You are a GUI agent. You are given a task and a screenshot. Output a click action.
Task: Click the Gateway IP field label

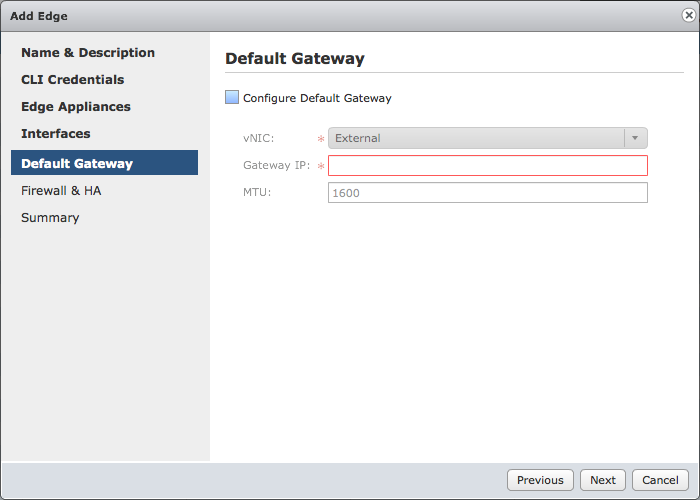[x=276, y=165]
